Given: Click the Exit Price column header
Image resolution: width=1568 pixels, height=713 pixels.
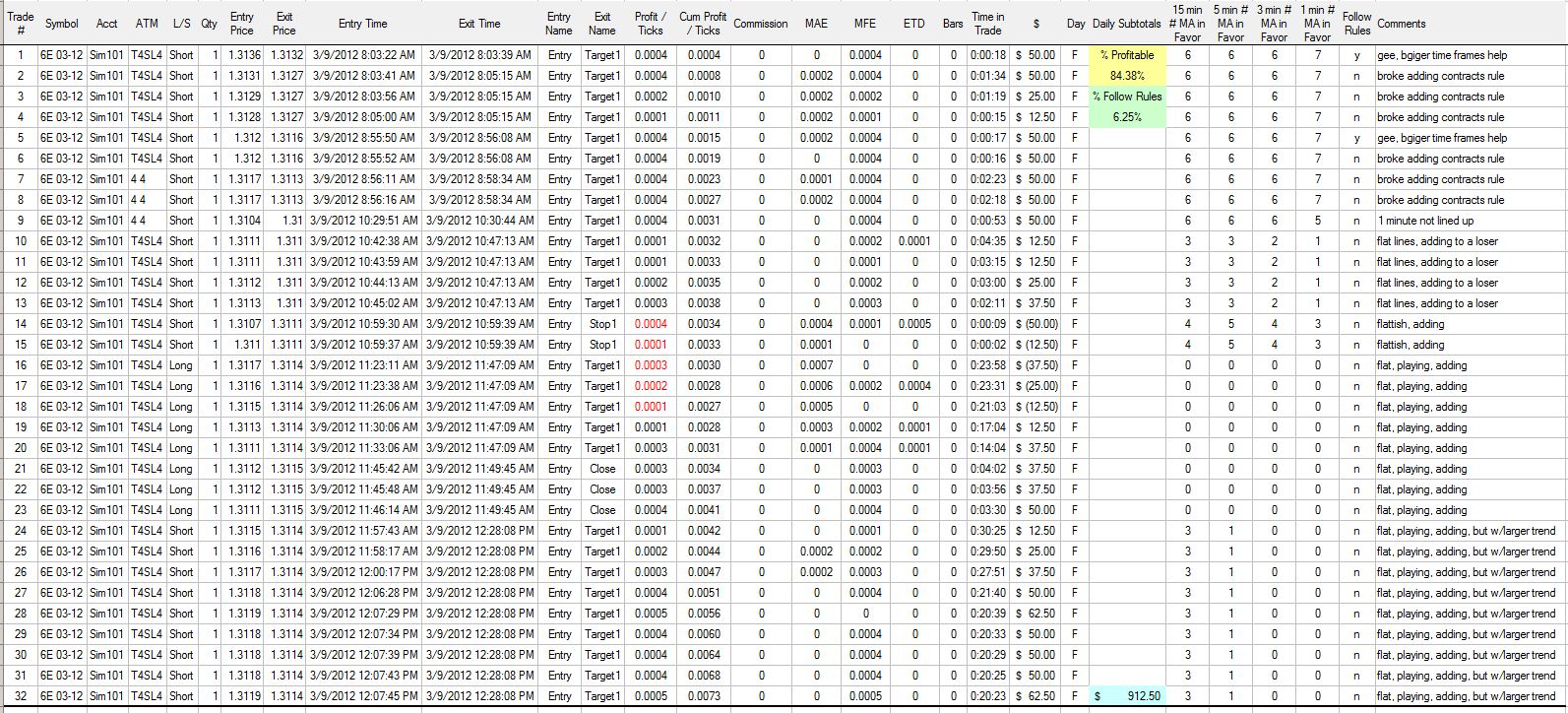Looking at the screenshot, I should [x=284, y=24].
